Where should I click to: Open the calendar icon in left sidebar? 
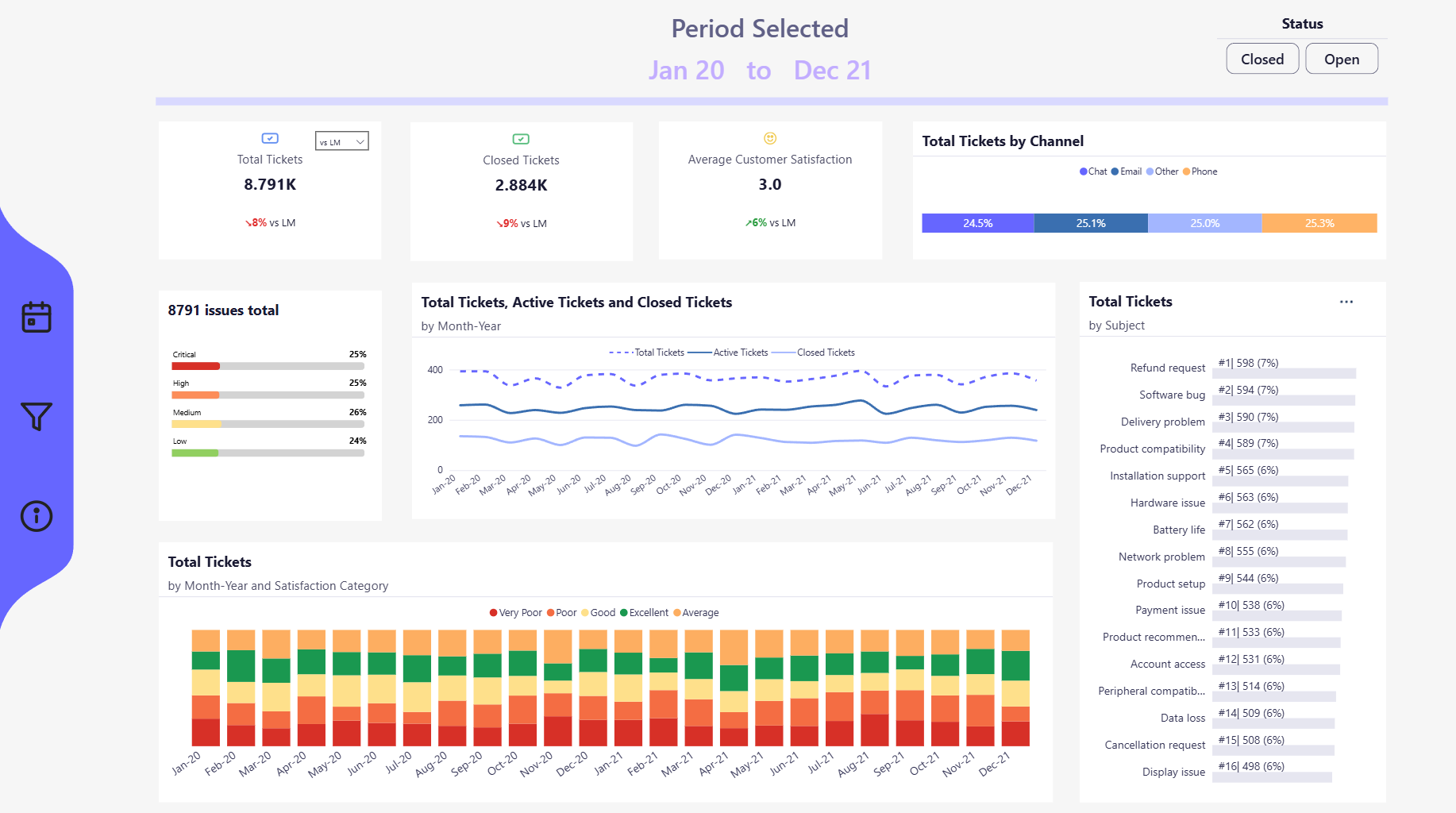coord(37,318)
